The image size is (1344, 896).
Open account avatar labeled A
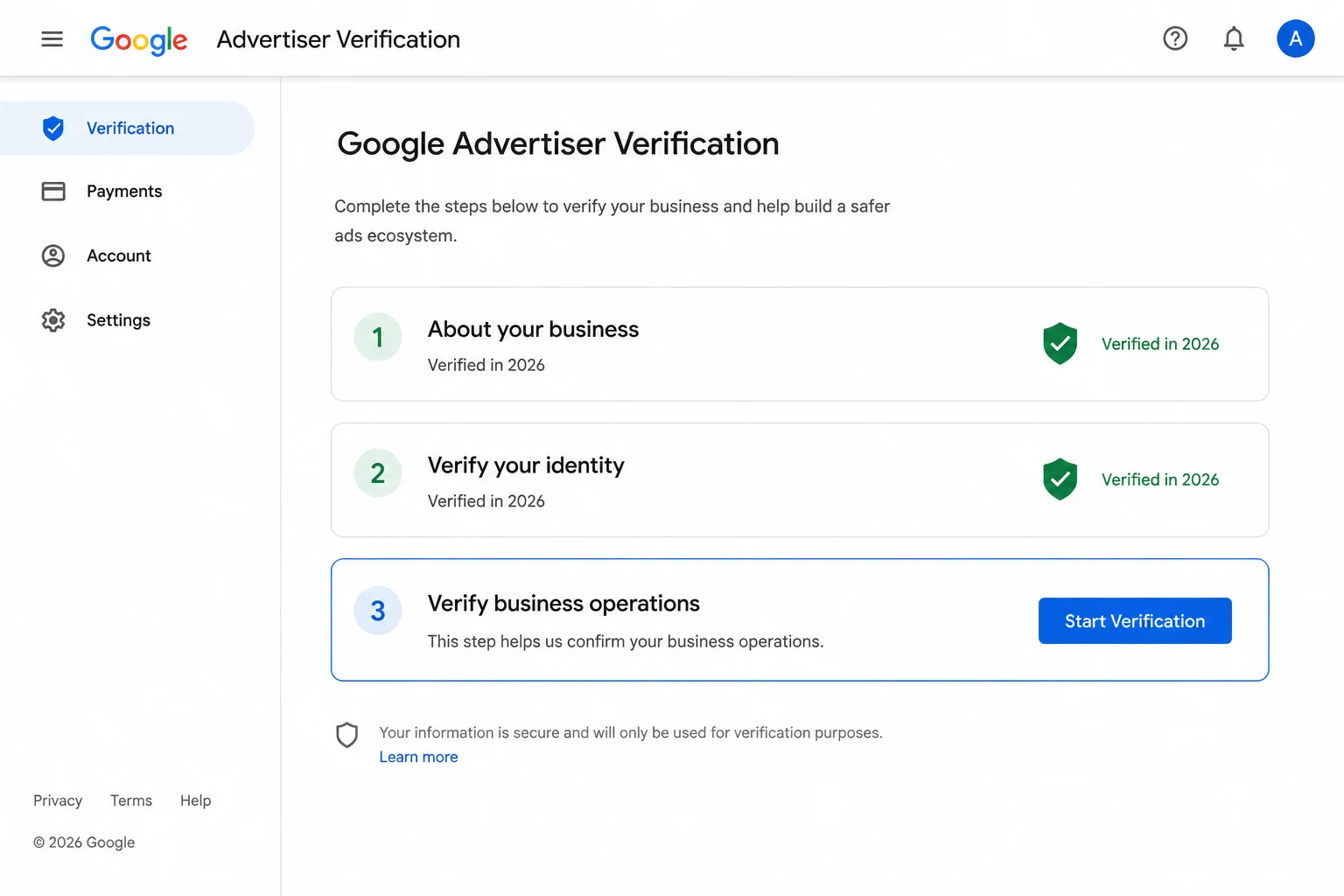click(1296, 38)
